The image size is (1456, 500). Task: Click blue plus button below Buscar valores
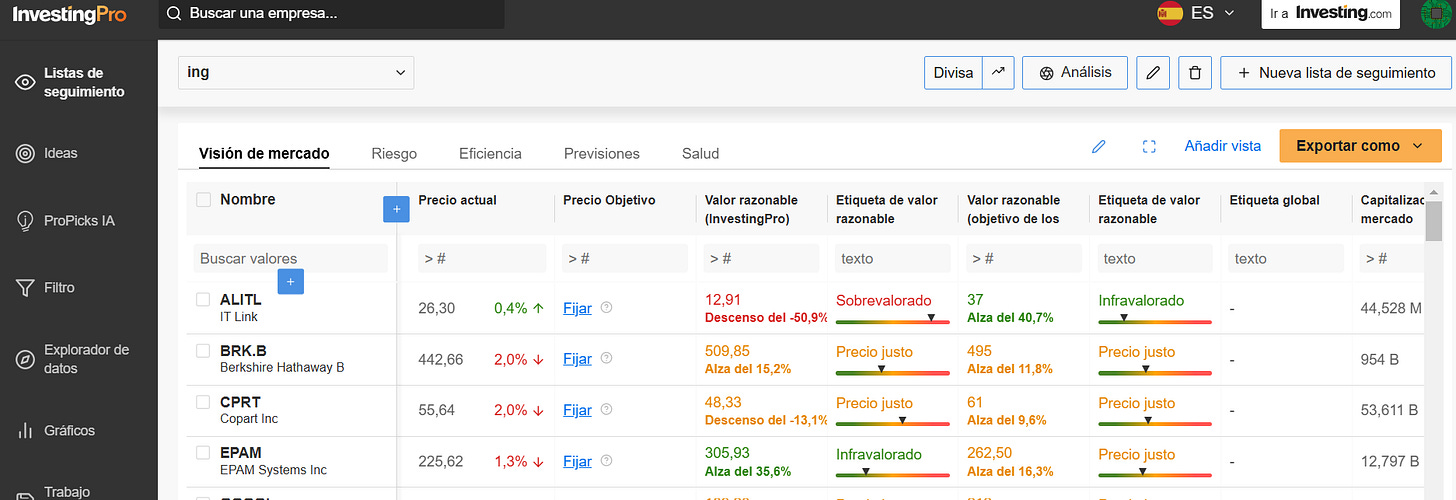291,282
